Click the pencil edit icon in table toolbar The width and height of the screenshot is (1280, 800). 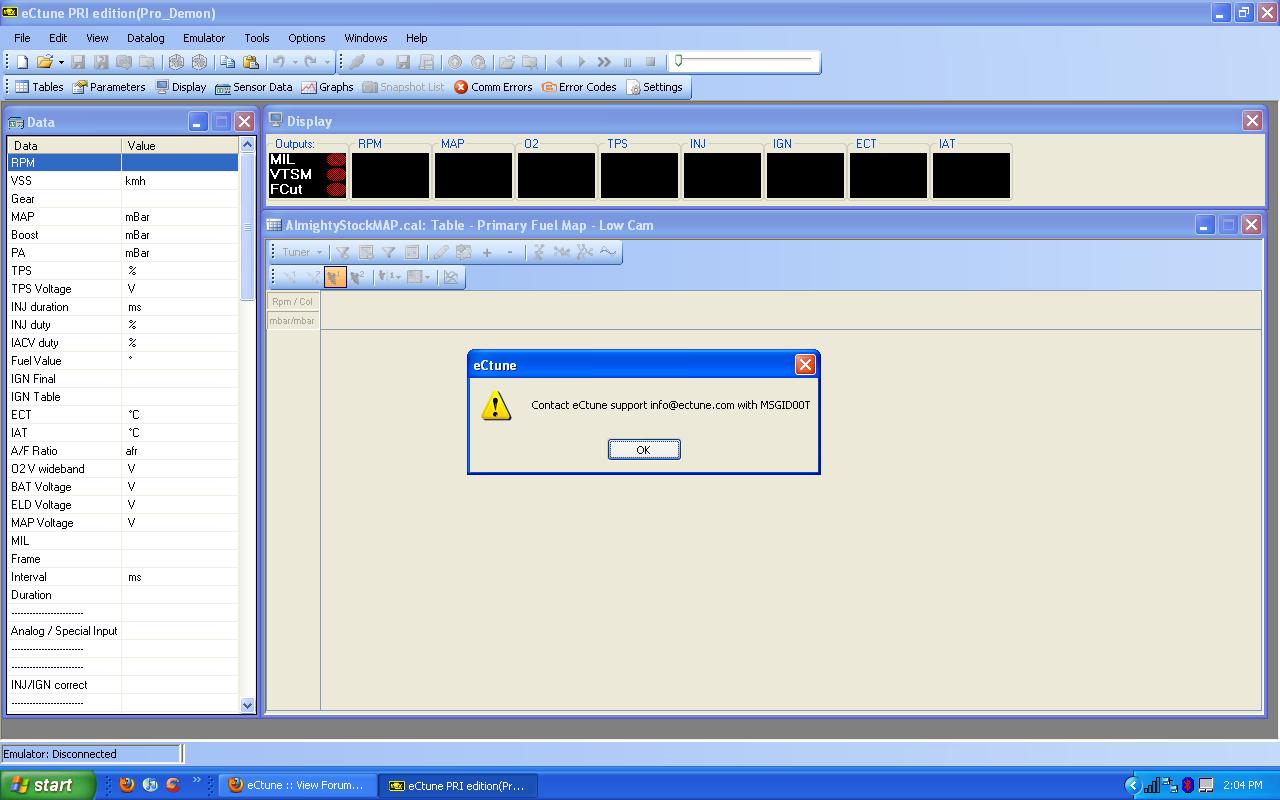(440, 252)
